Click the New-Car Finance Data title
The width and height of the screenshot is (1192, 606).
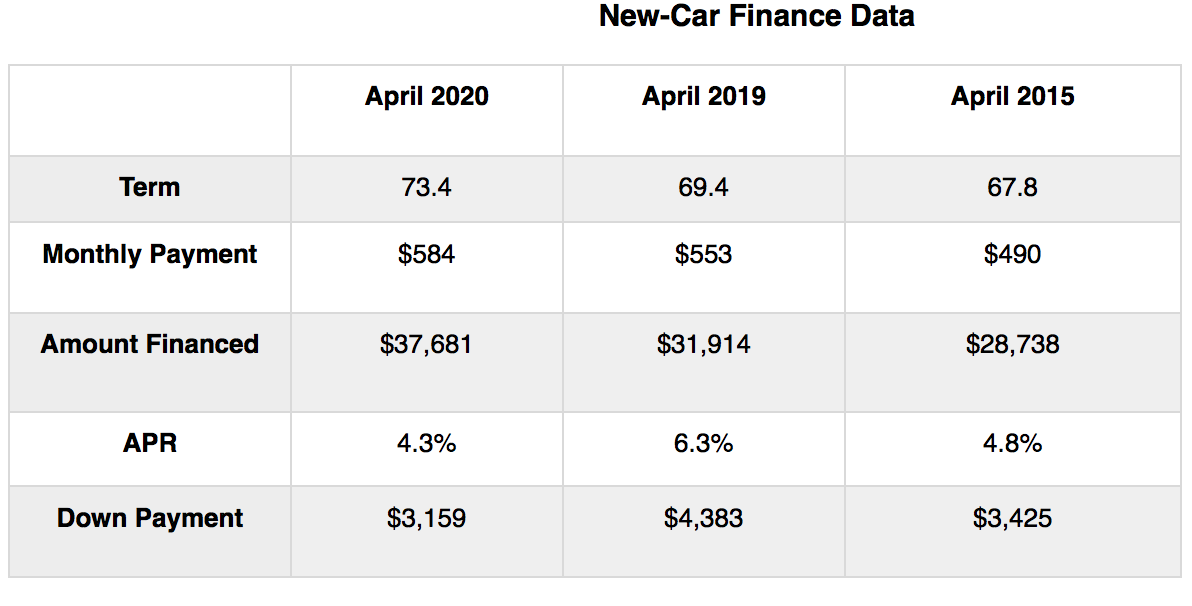pos(756,16)
